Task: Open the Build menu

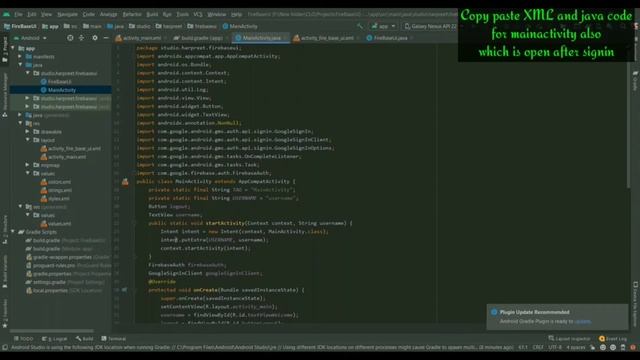Action: click(x=152, y=14)
